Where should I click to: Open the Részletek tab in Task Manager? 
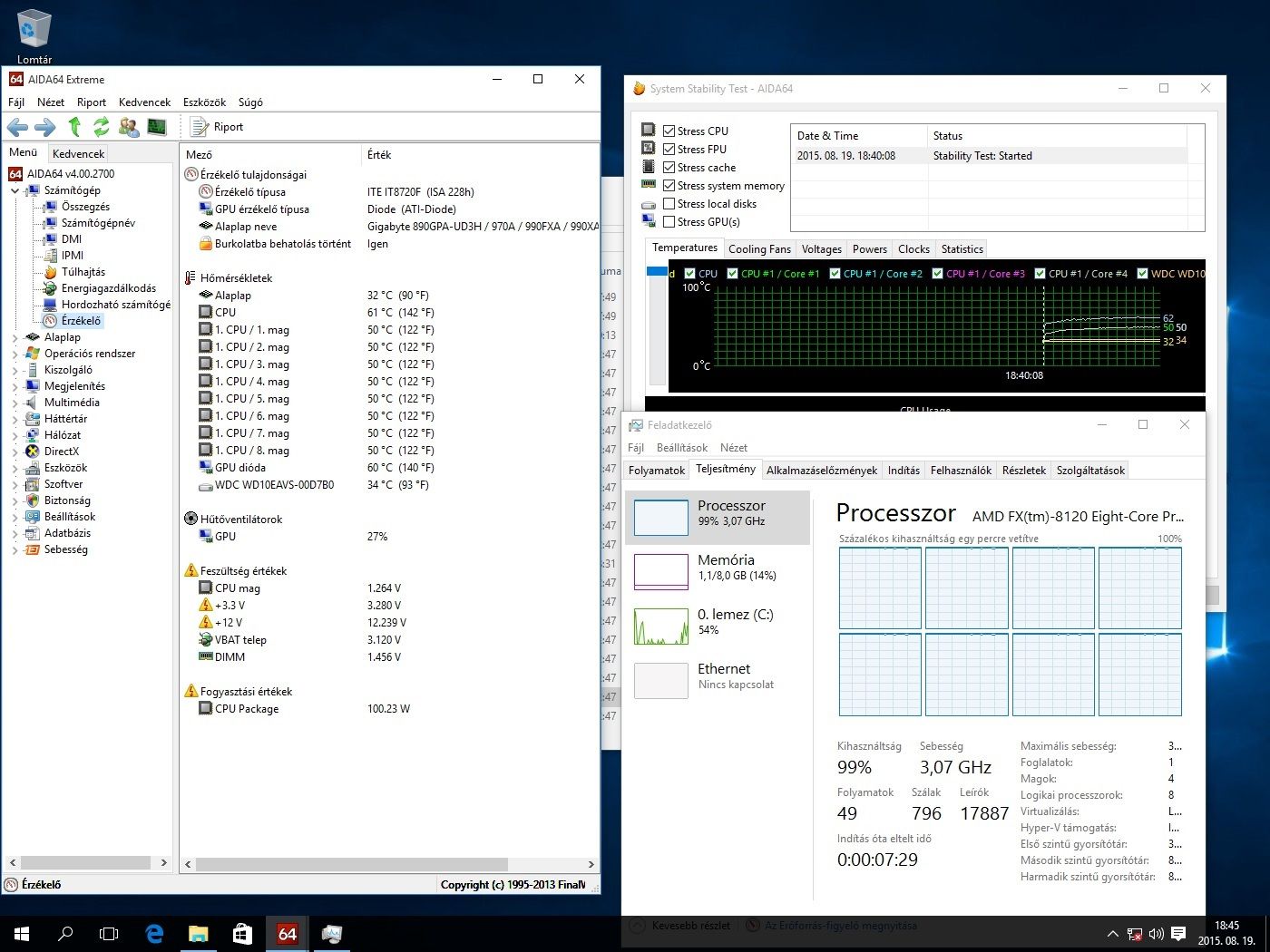click(1023, 471)
